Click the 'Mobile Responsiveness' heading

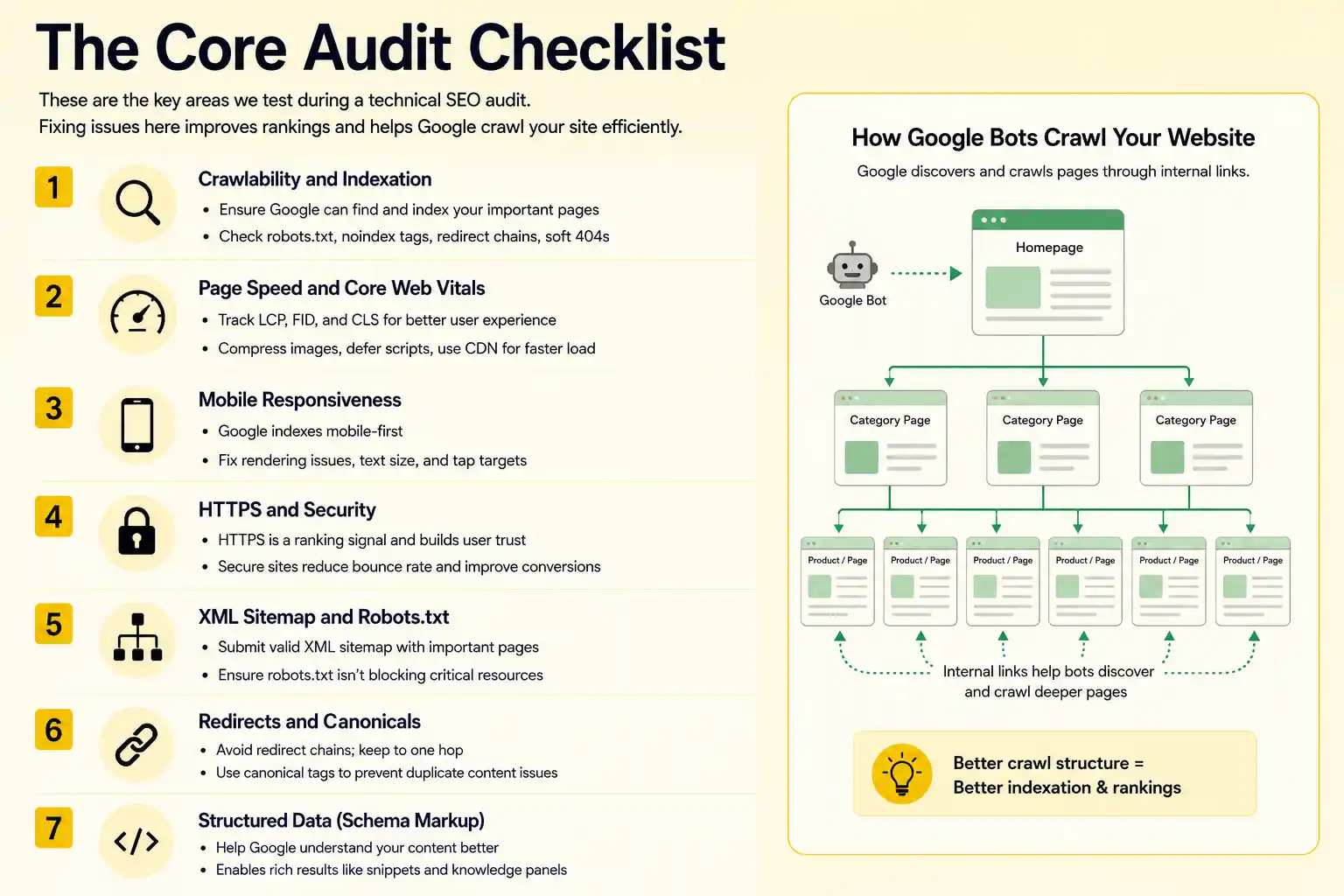[x=299, y=400]
